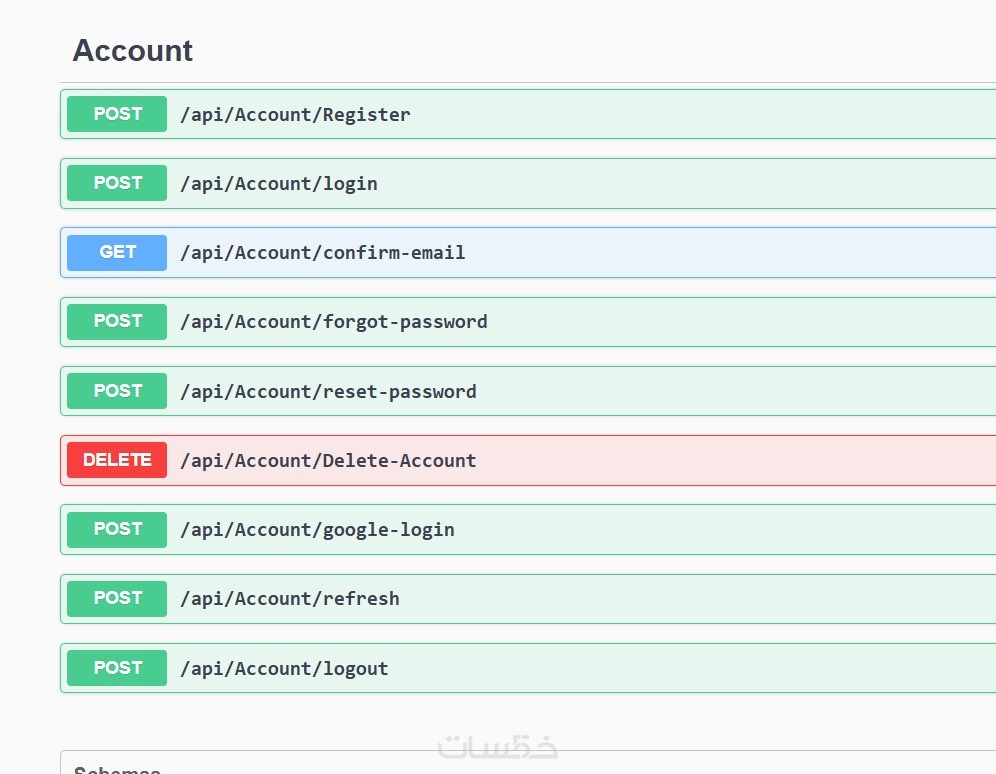Click the POST badge for refresh
This screenshot has height=774, width=996.
click(117, 598)
